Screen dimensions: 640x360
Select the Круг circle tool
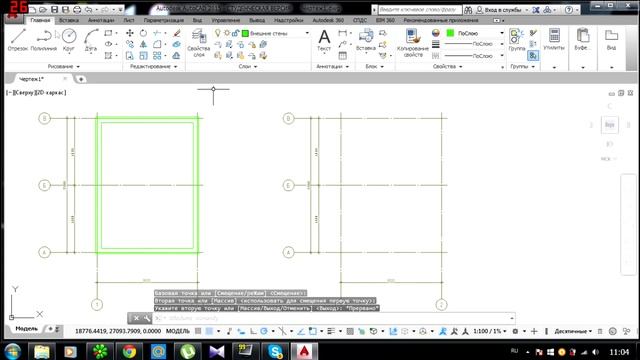[69, 40]
